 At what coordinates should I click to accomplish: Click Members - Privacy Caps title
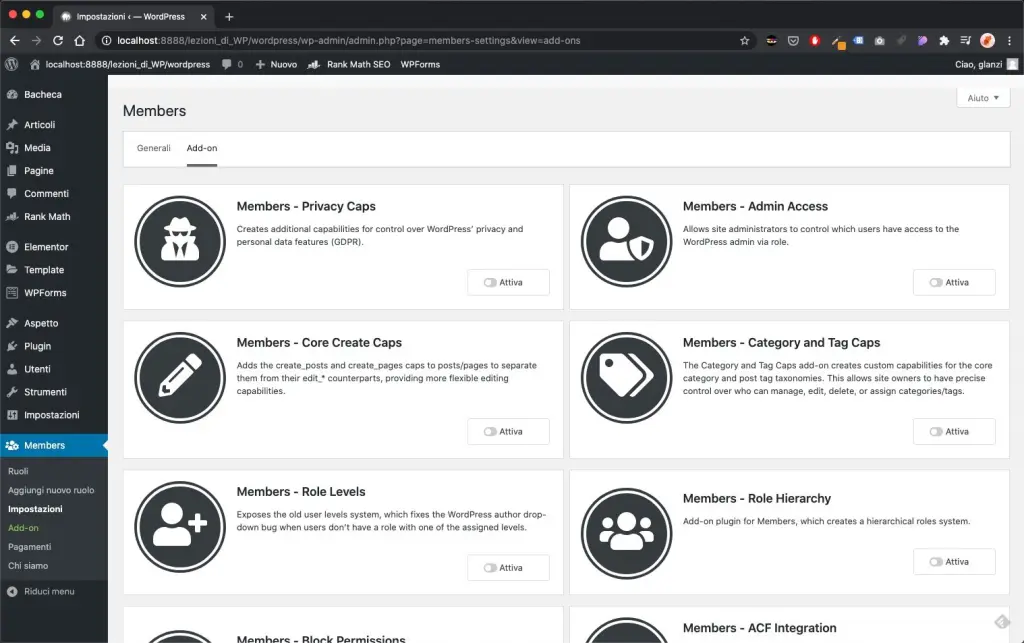click(x=306, y=206)
